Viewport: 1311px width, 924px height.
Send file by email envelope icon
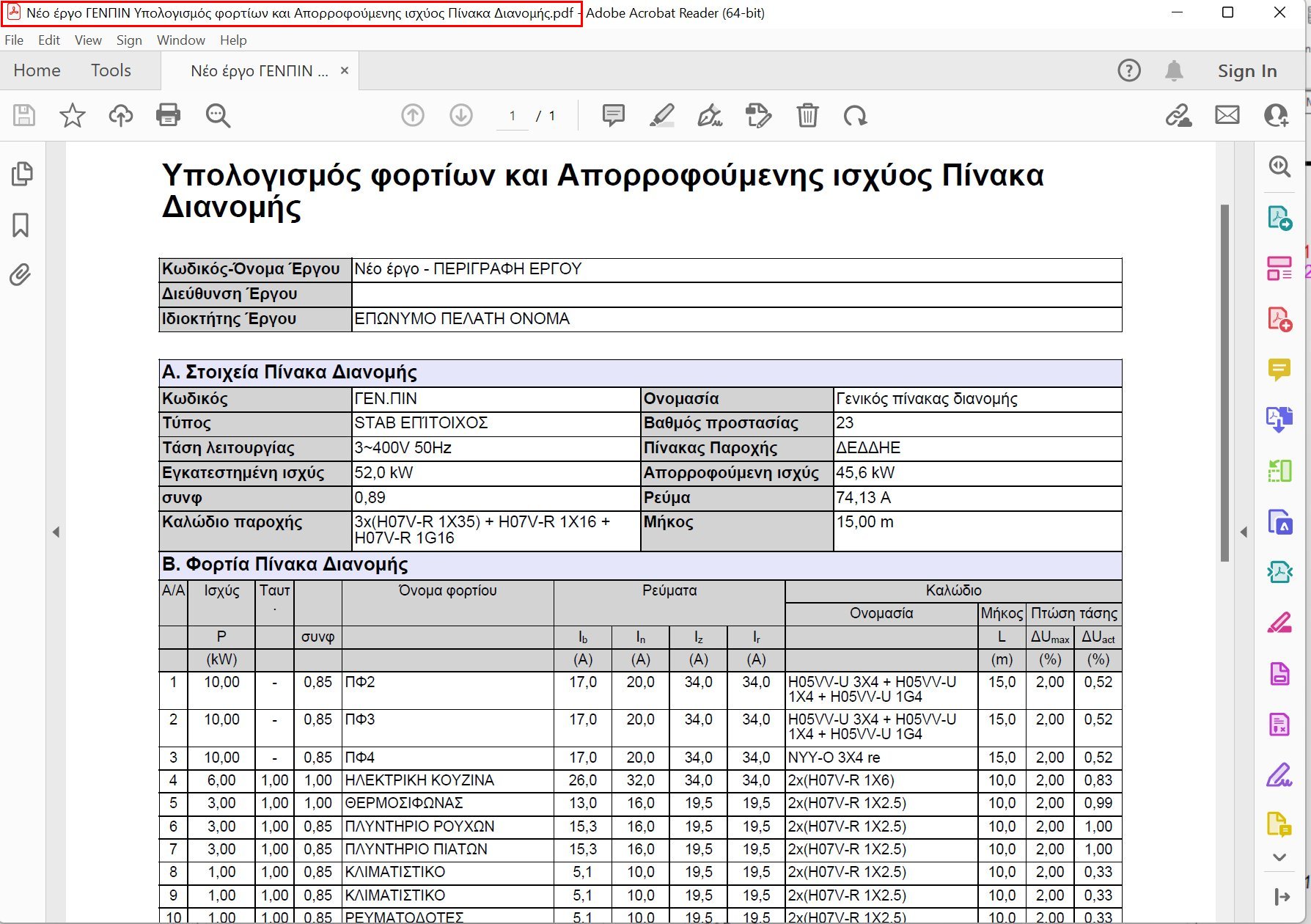(x=1227, y=115)
